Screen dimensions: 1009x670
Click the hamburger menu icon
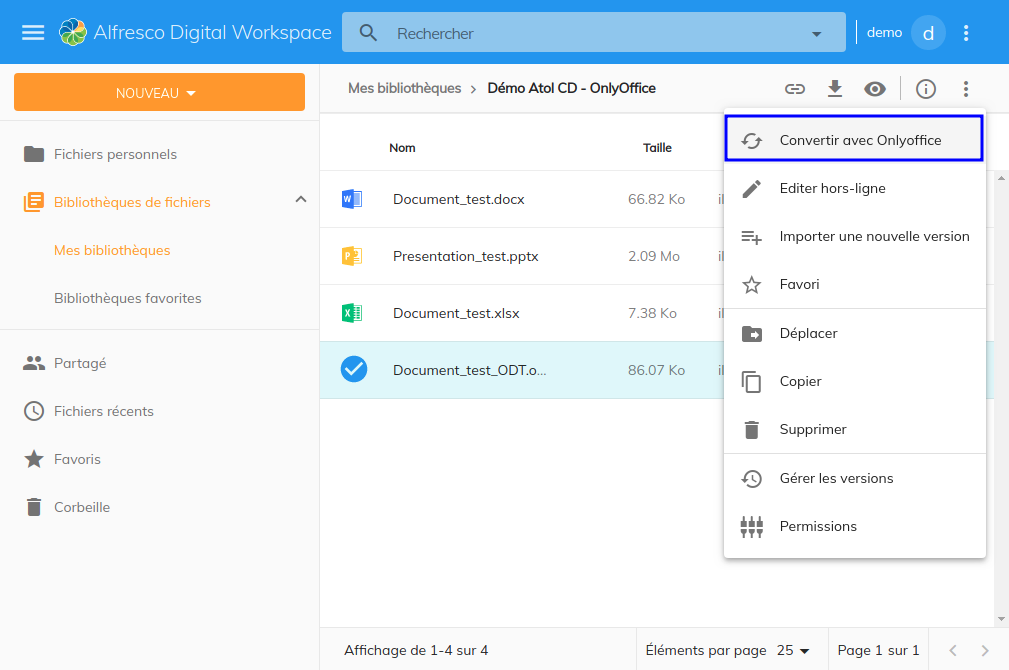(33, 33)
